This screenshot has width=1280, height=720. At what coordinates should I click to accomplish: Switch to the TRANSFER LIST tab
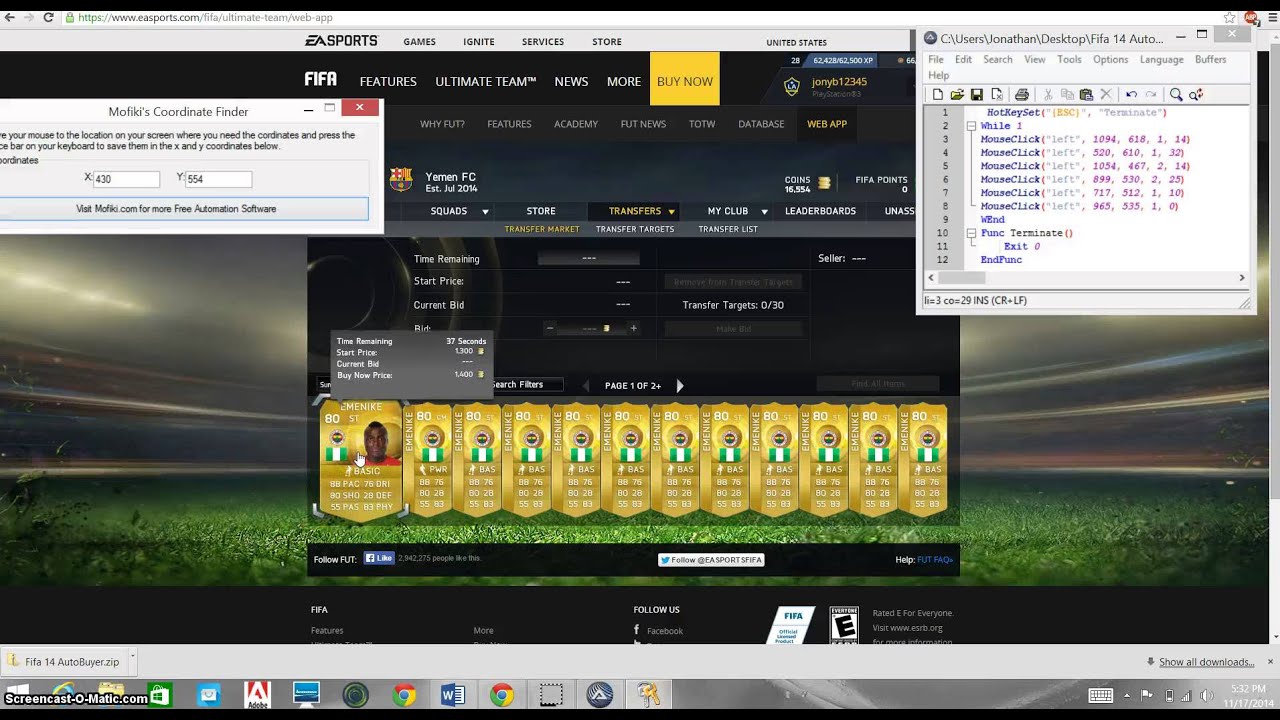click(728, 229)
